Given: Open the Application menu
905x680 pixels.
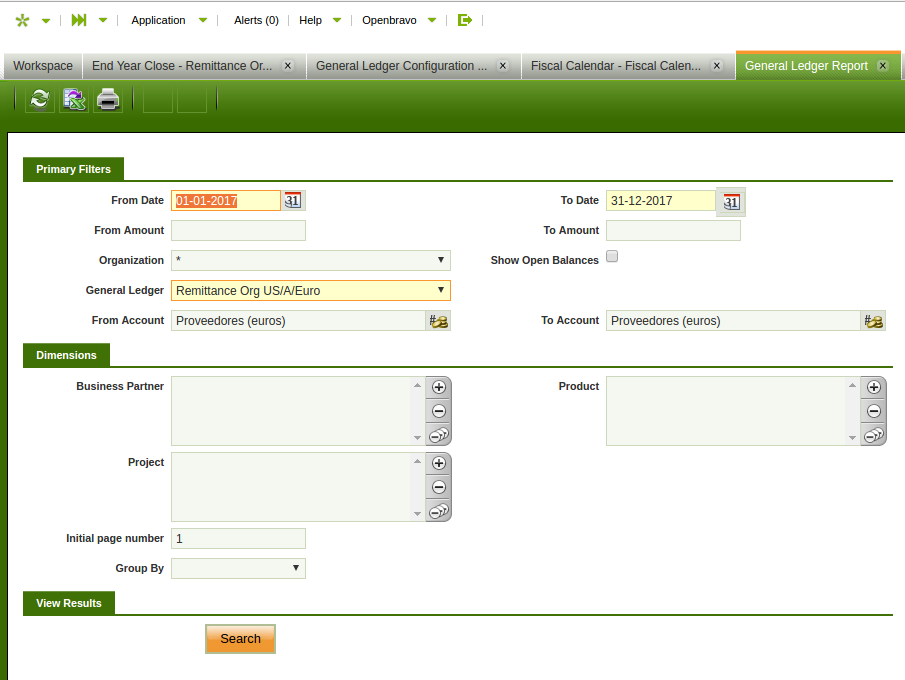Looking at the screenshot, I should 158,20.
